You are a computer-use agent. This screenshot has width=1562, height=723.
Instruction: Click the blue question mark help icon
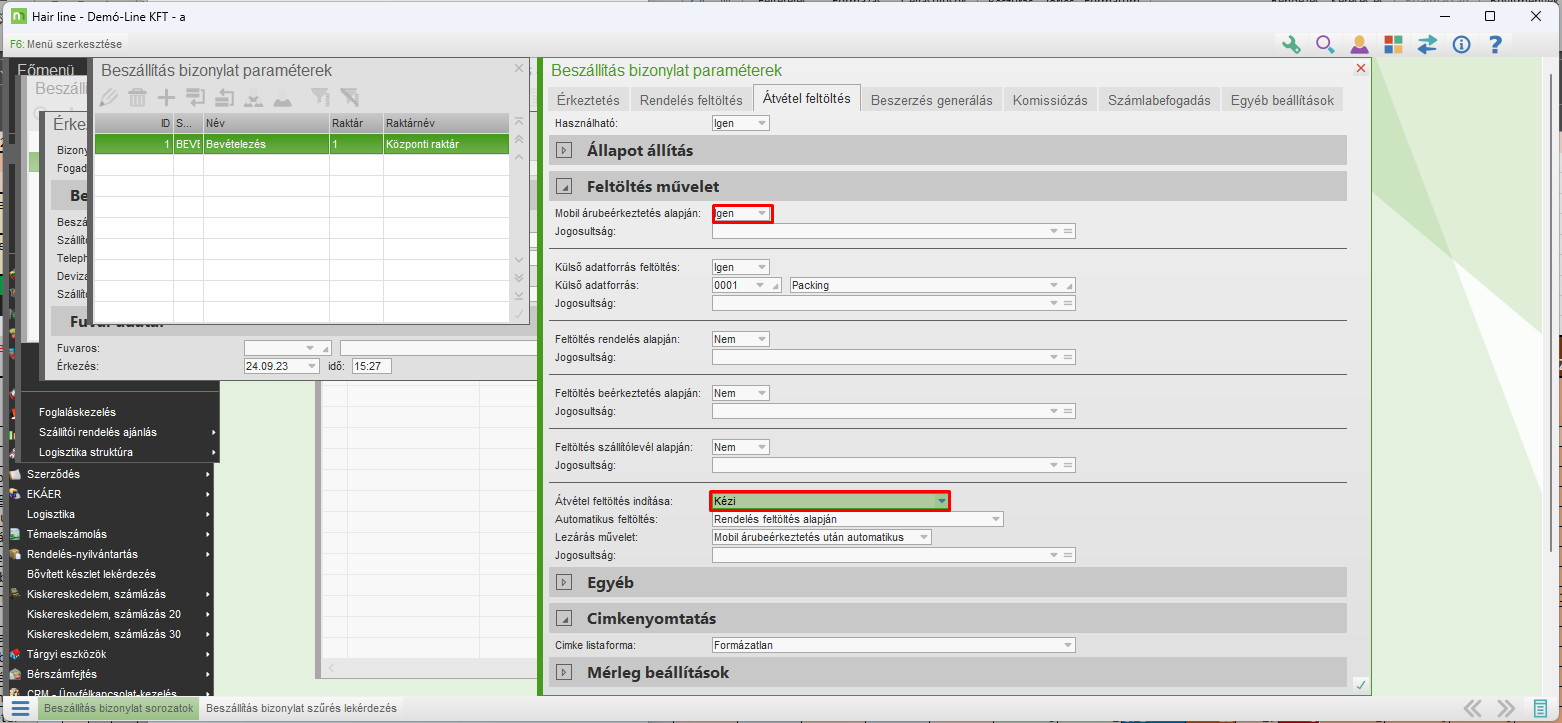tap(1495, 44)
